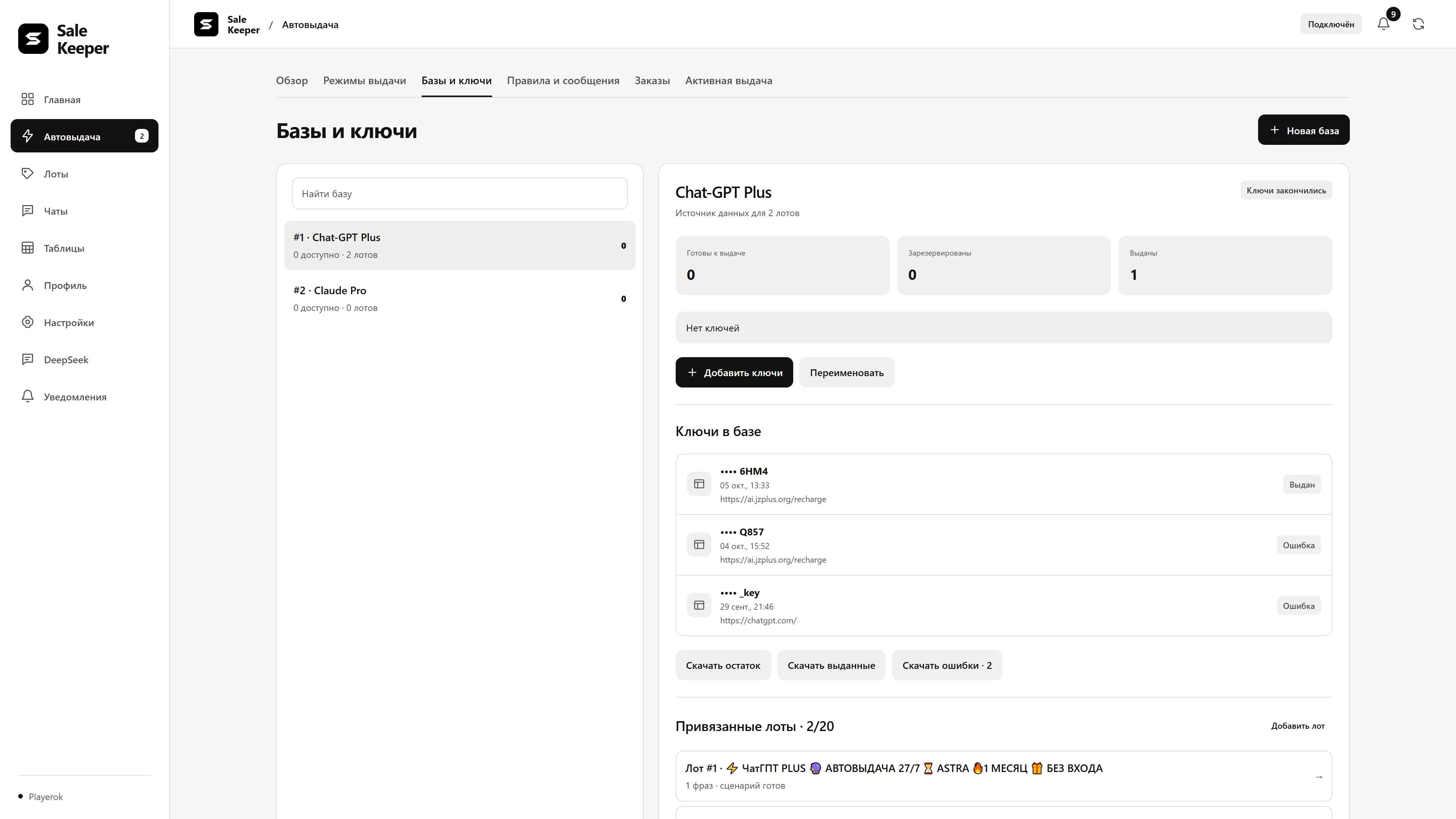Click Добавить ключи button
The width and height of the screenshot is (1456, 819).
click(734, 372)
